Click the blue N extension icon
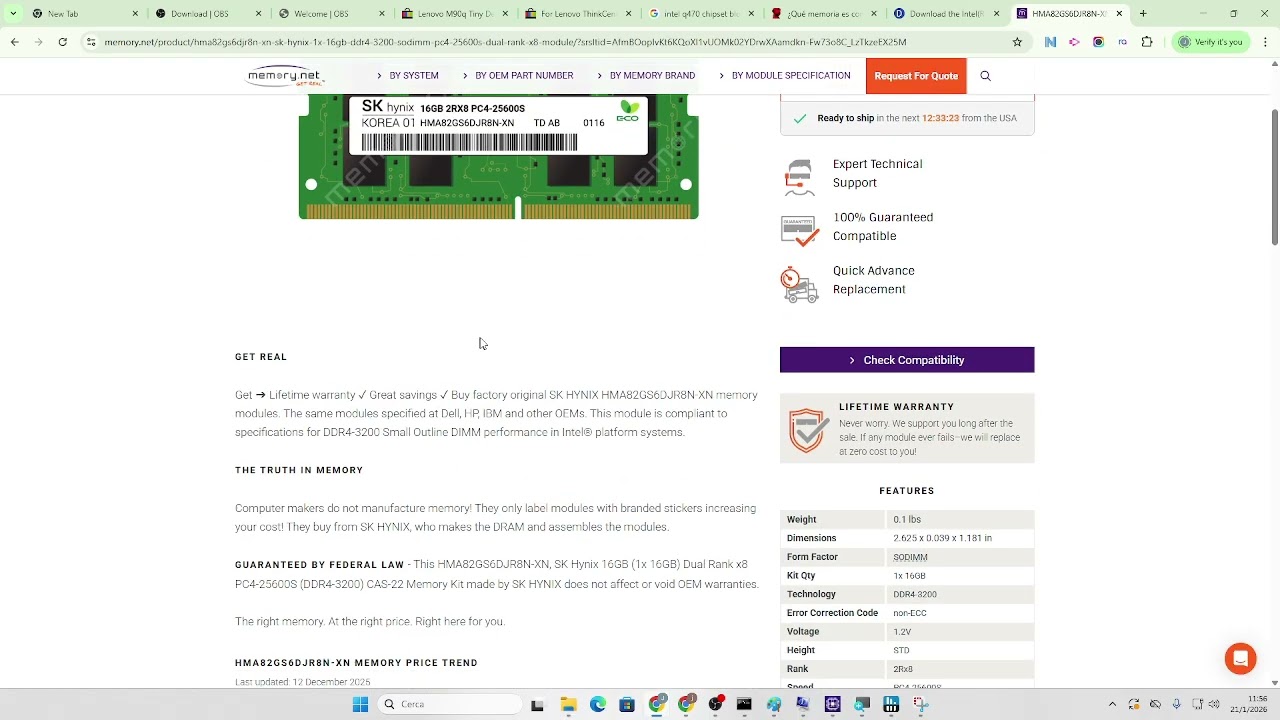The image size is (1280, 720). [1050, 42]
